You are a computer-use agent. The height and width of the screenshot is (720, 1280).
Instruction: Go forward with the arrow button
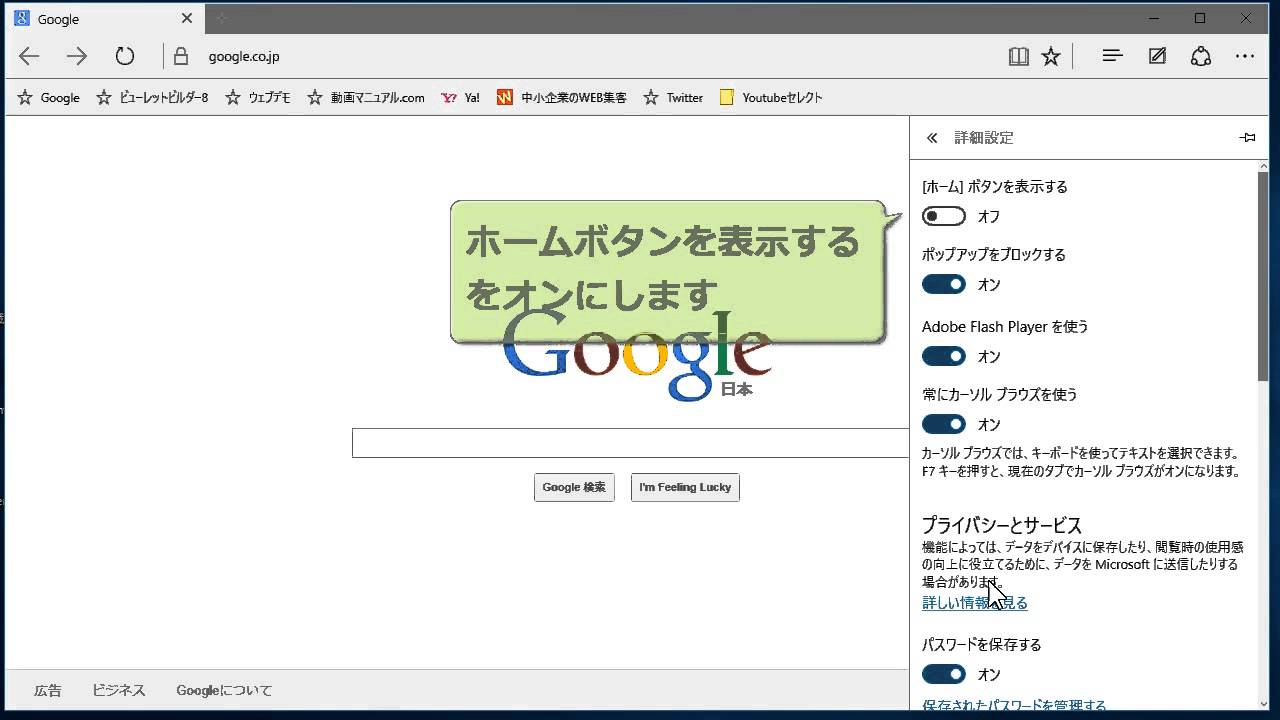pos(77,56)
